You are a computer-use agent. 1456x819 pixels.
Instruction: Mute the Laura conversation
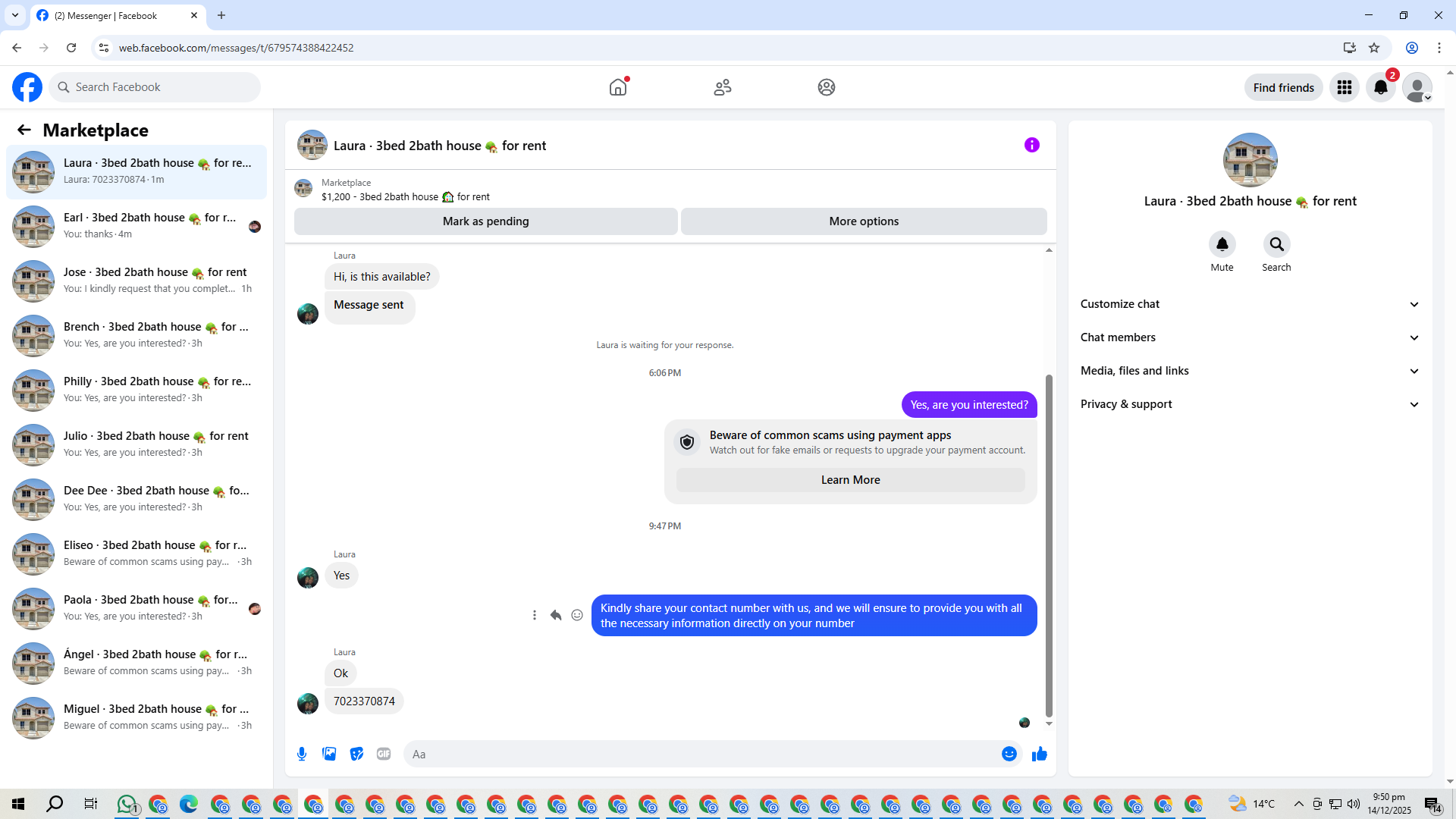pos(1222,244)
